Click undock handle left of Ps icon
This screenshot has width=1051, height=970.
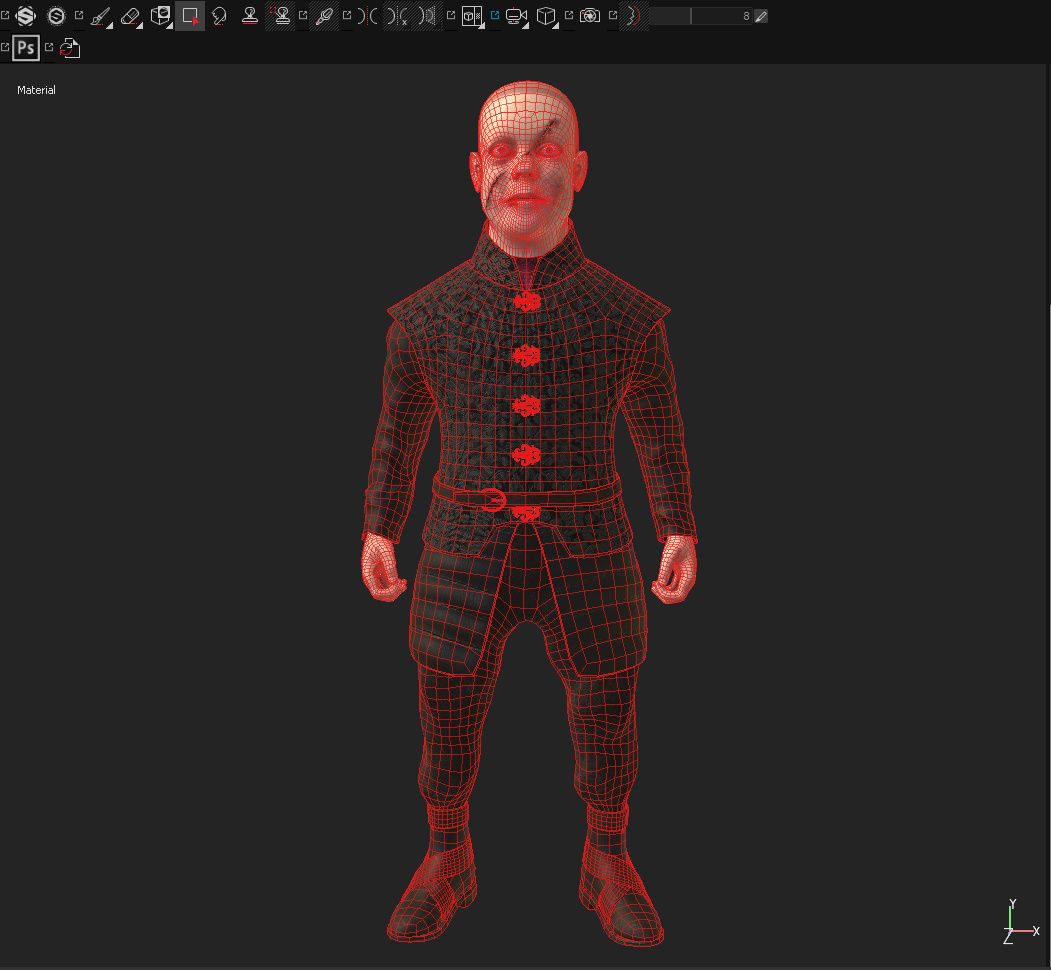coord(5,47)
